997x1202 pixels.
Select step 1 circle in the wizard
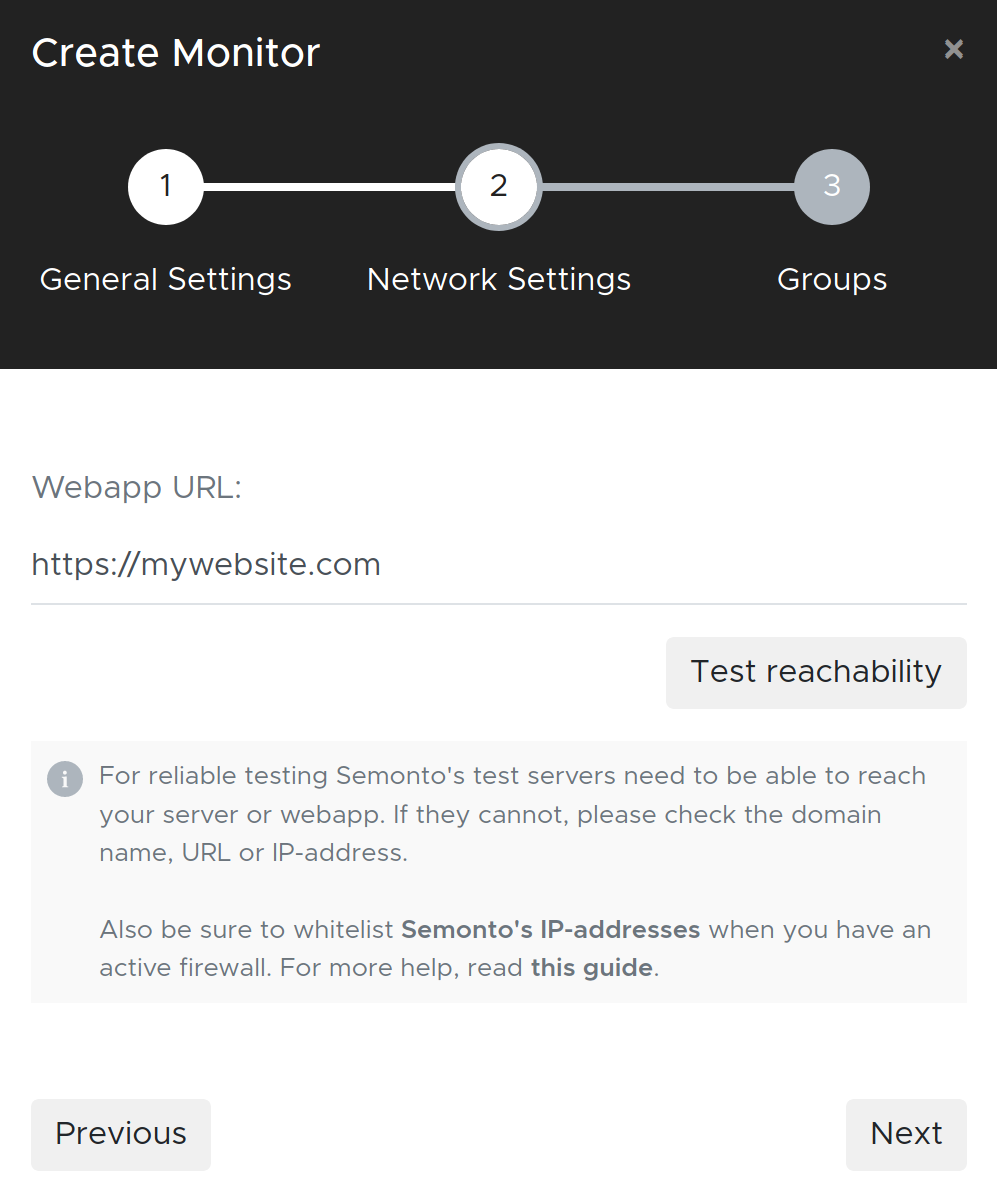166,187
